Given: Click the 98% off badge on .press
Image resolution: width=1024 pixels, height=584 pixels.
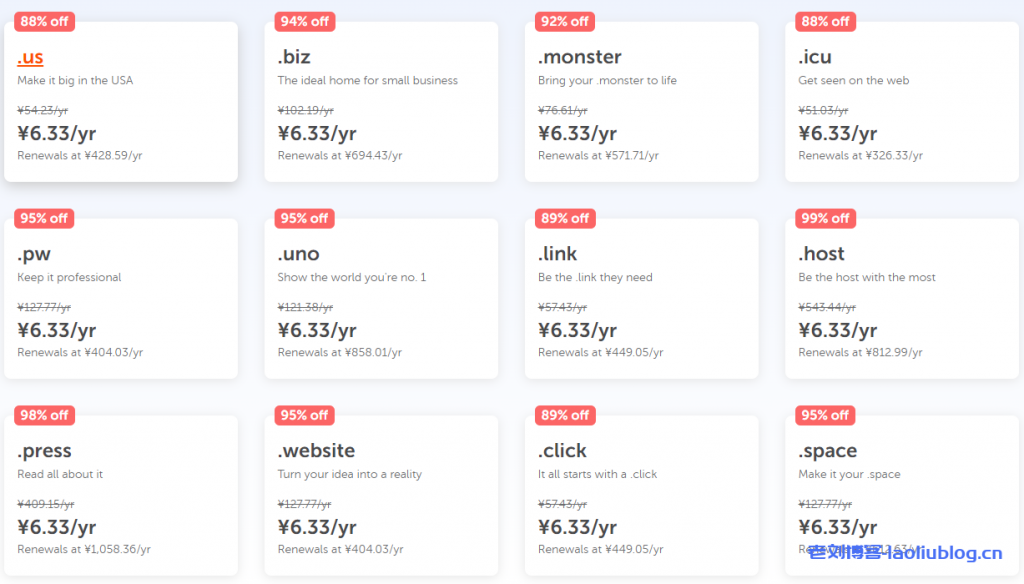Looking at the screenshot, I should [45, 415].
